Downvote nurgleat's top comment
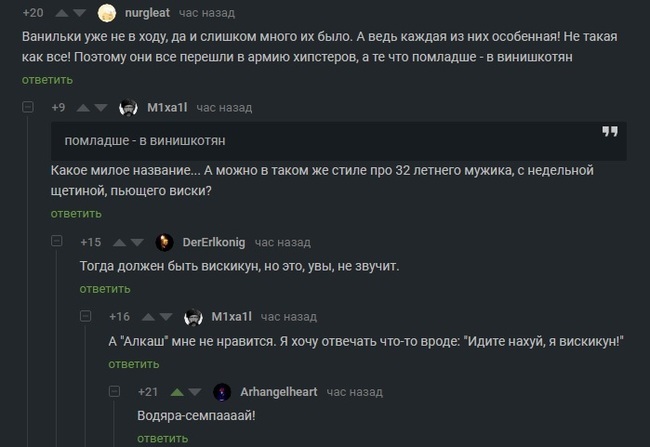 79,13
